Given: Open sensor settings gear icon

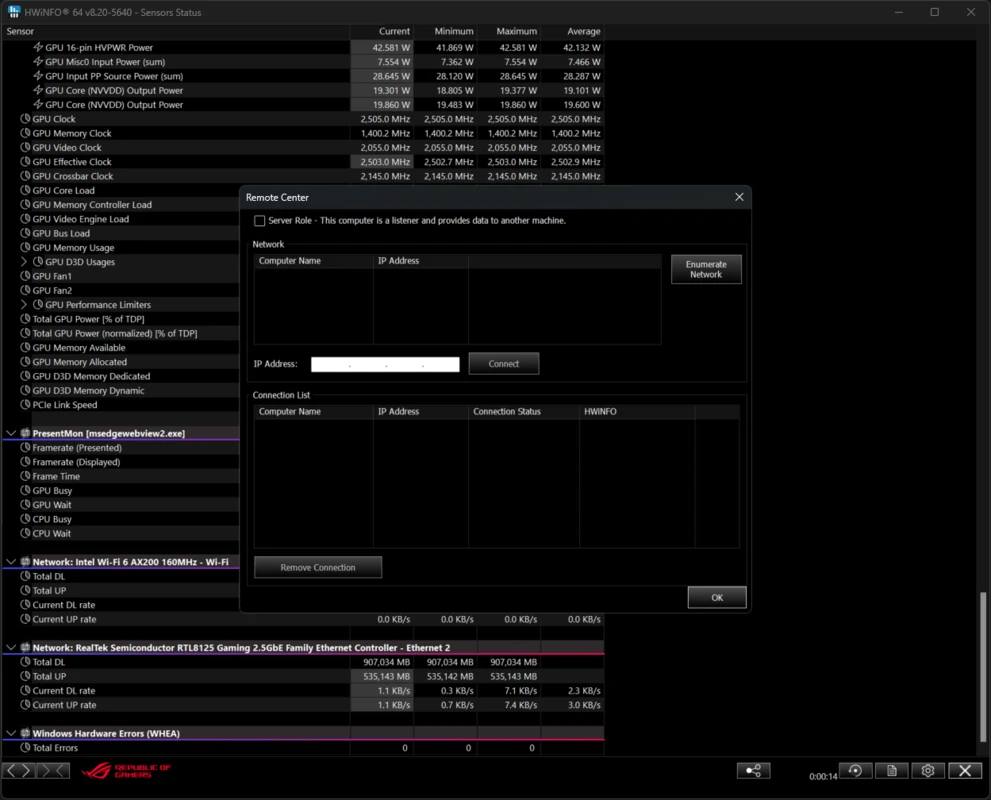Looking at the screenshot, I should 928,770.
